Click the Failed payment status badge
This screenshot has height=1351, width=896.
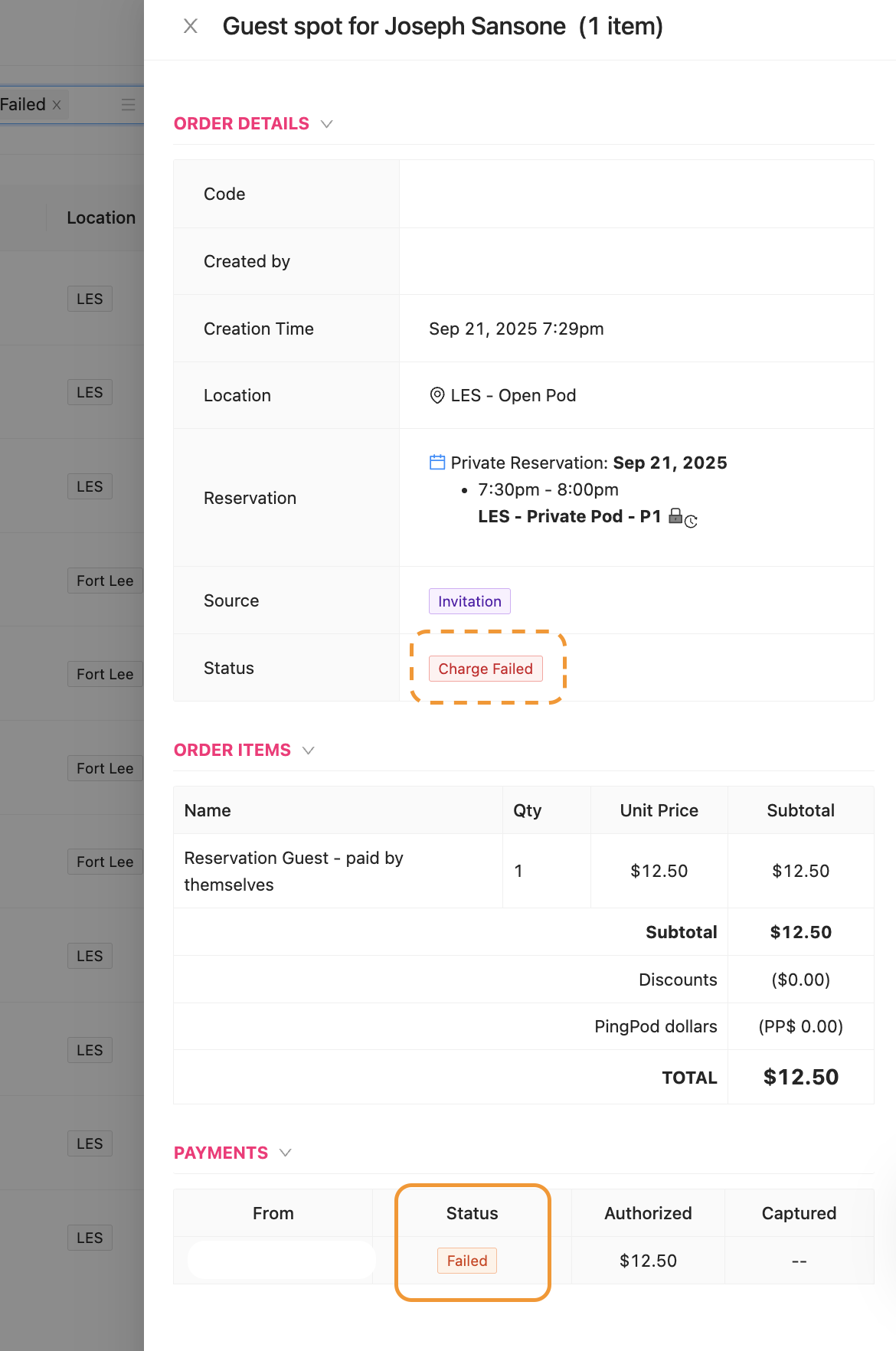coord(467,1261)
